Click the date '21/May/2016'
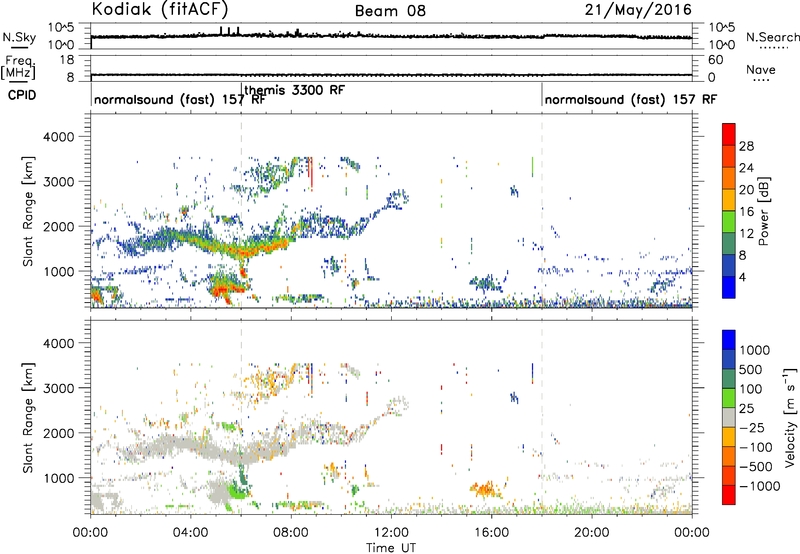 click(638, 10)
